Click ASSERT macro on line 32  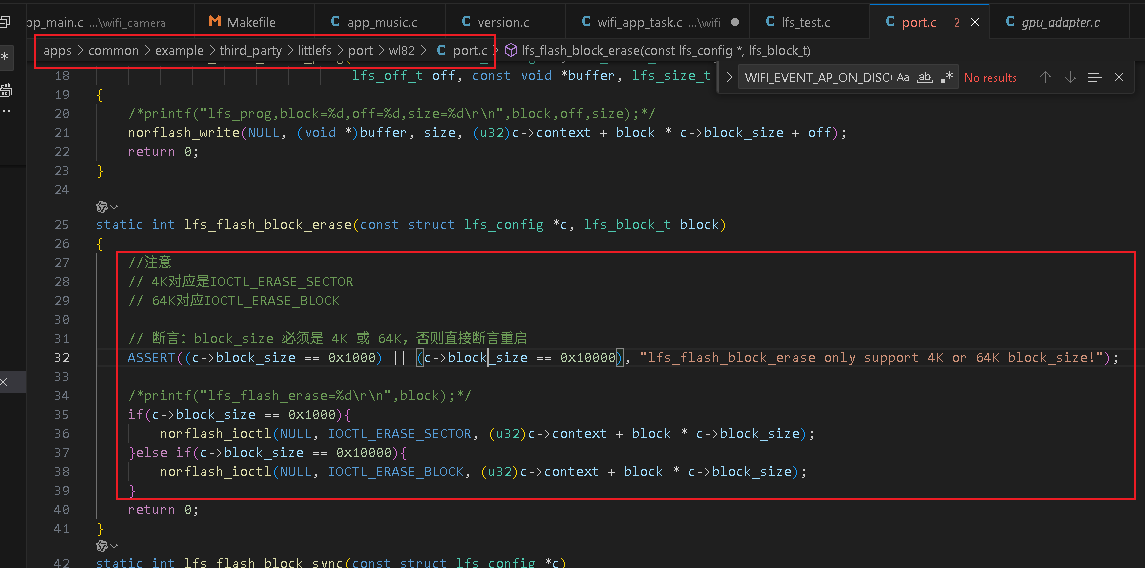[x=152, y=357]
